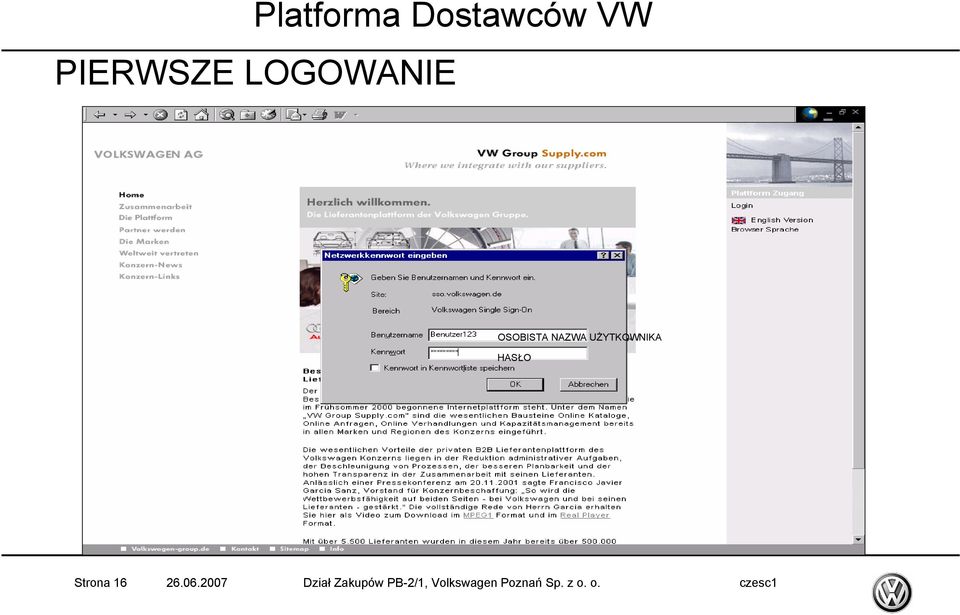Open the Weltweit vertreten navigation item
Screen dimensions: 960x615
pos(159,253)
